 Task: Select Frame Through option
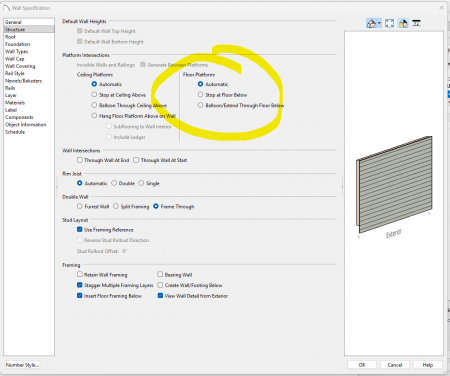[156, 206]
